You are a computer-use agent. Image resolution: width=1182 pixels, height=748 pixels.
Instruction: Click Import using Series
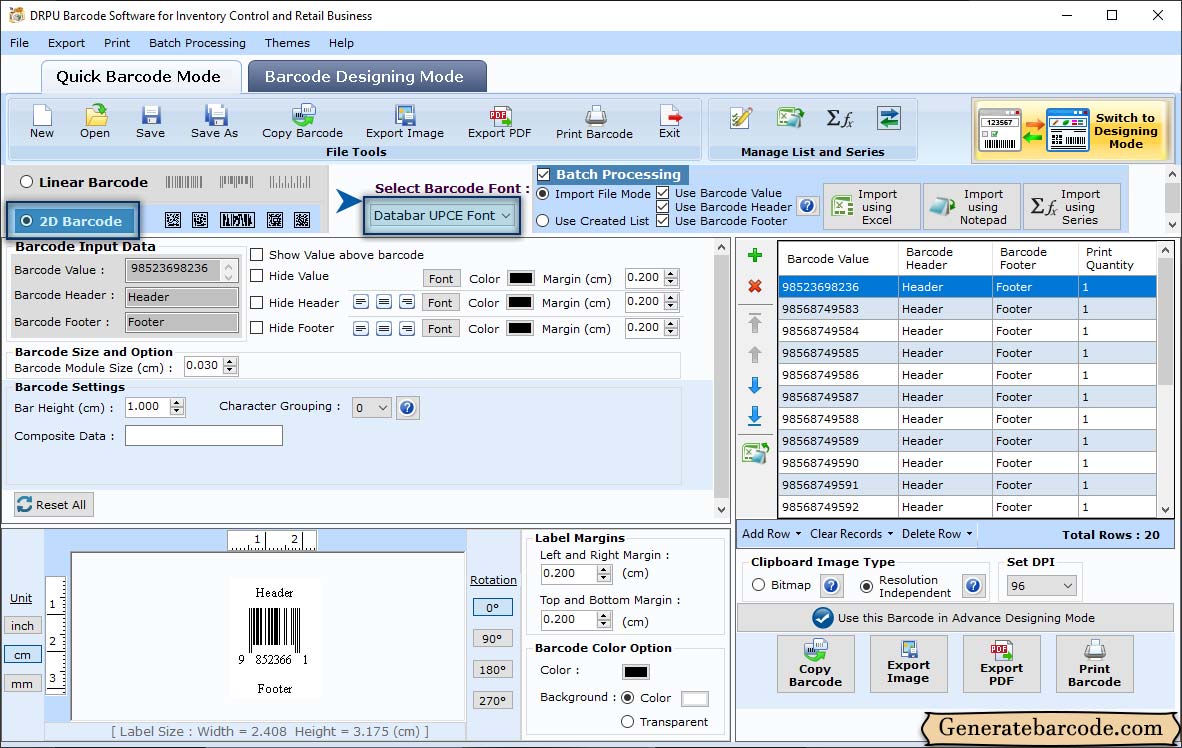(x=1072, y=207)
